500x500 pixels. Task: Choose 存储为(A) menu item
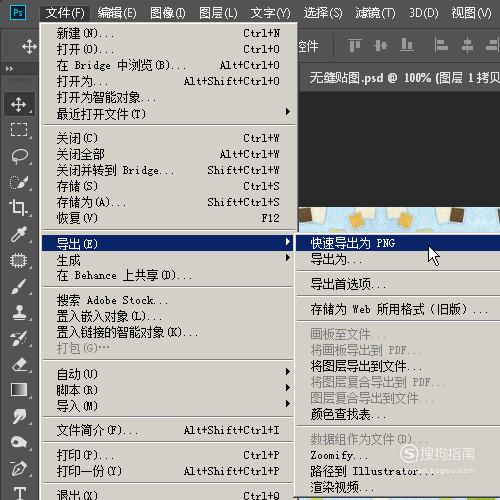pyautogui.click(x=169, y=202)
